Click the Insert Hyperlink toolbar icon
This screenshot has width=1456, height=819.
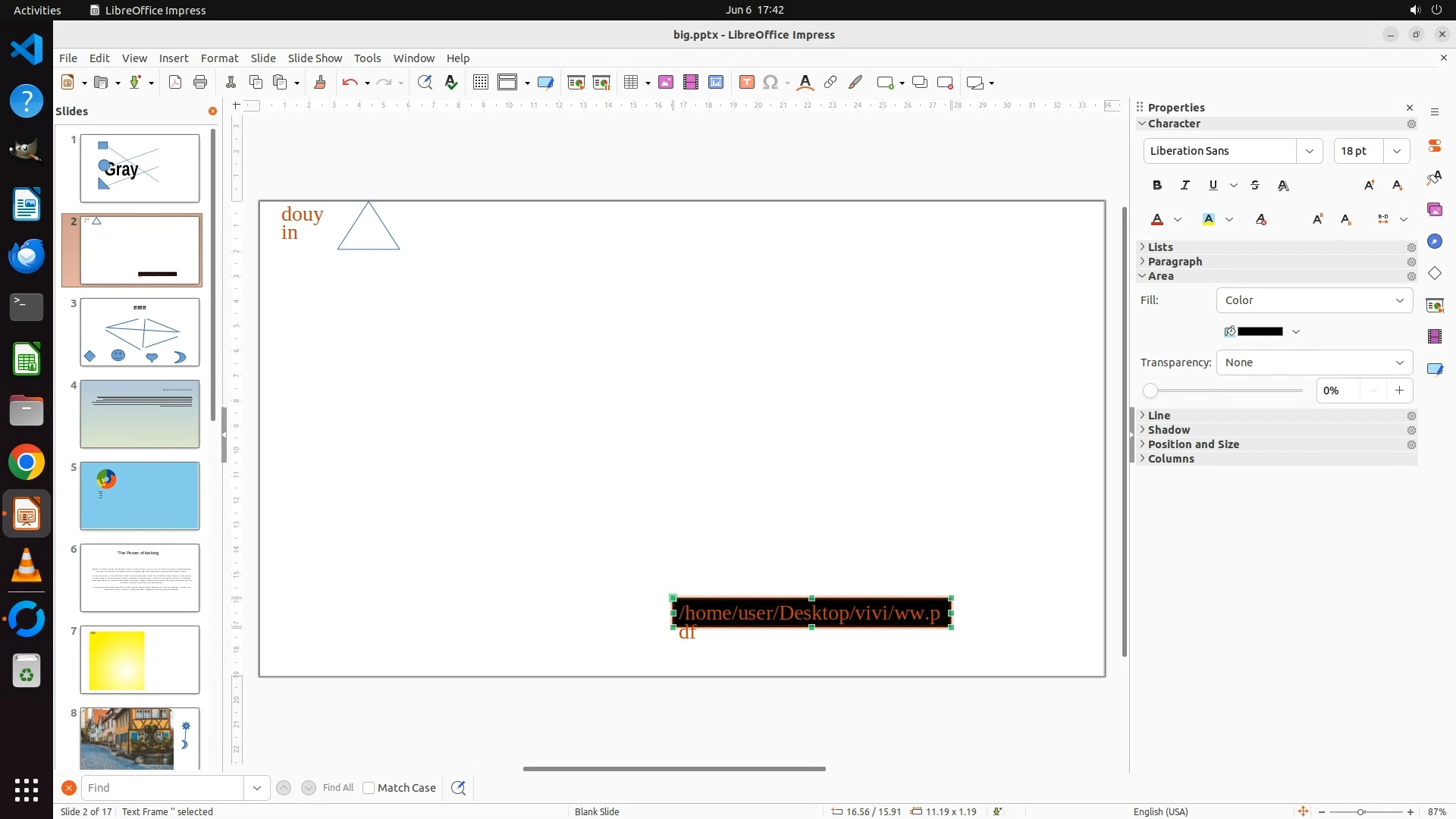tap(830, 83)
